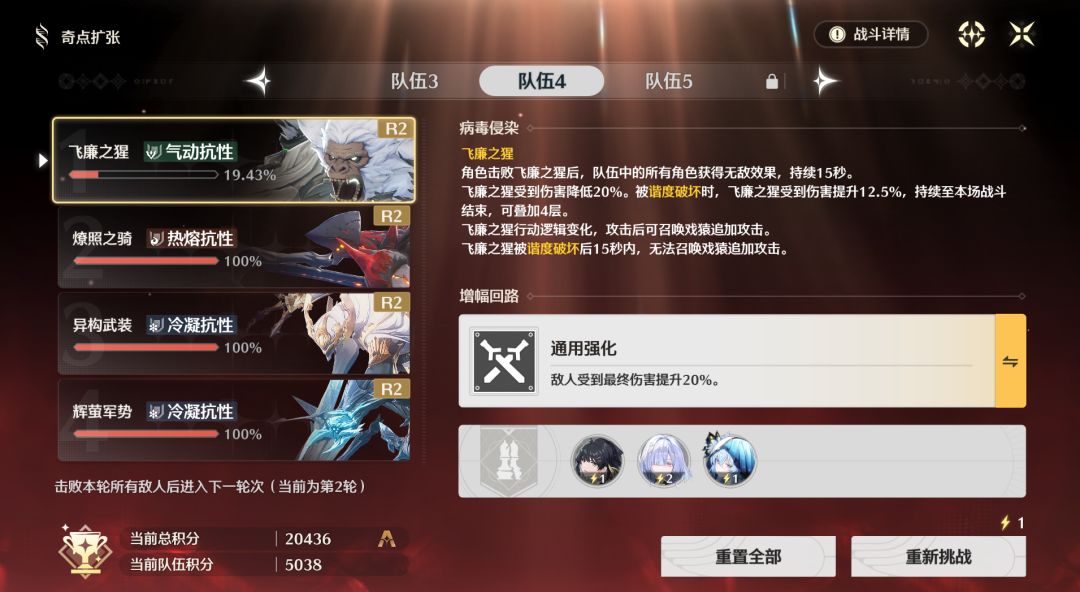Image resolution: width=1080 pixels, height=592 pixels.
Task: Open 战斗详情 battle details
Action: click(871, 34)
